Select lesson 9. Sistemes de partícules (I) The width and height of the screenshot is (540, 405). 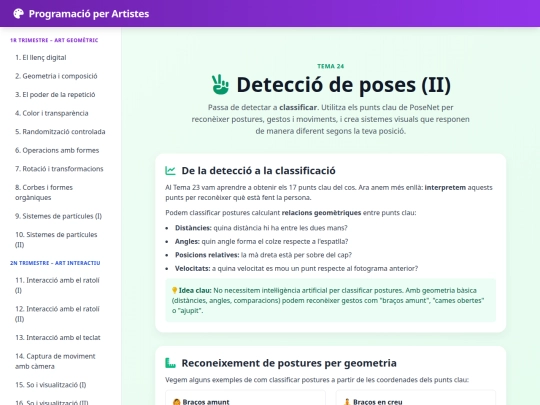pyautogui.click(x=60, y=216)
